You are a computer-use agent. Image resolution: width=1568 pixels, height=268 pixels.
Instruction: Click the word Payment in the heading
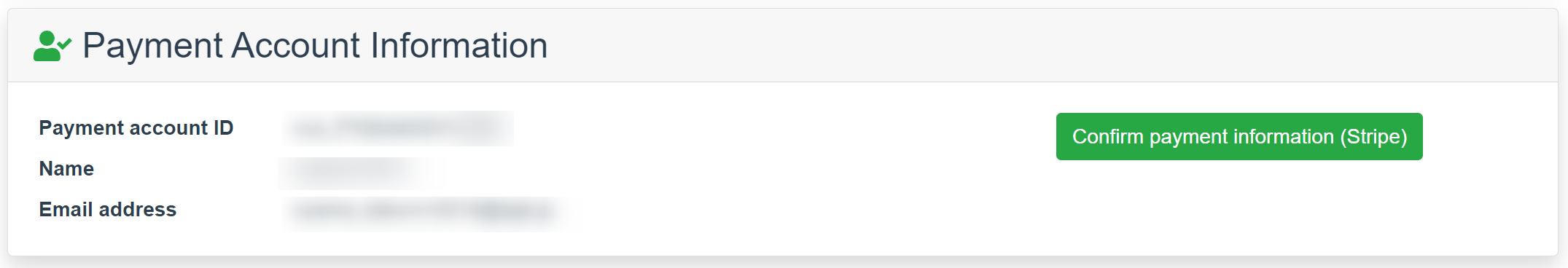(x=152, y=47)
